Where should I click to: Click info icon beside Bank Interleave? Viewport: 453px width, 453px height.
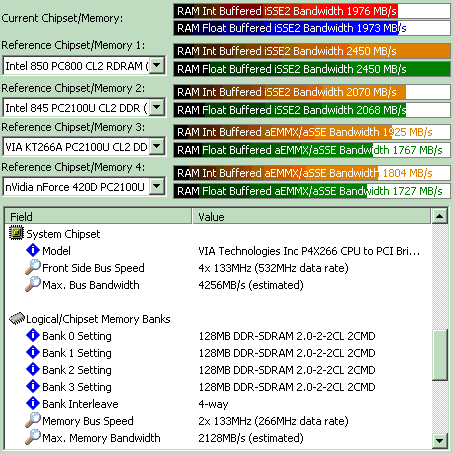click(33, 403)
